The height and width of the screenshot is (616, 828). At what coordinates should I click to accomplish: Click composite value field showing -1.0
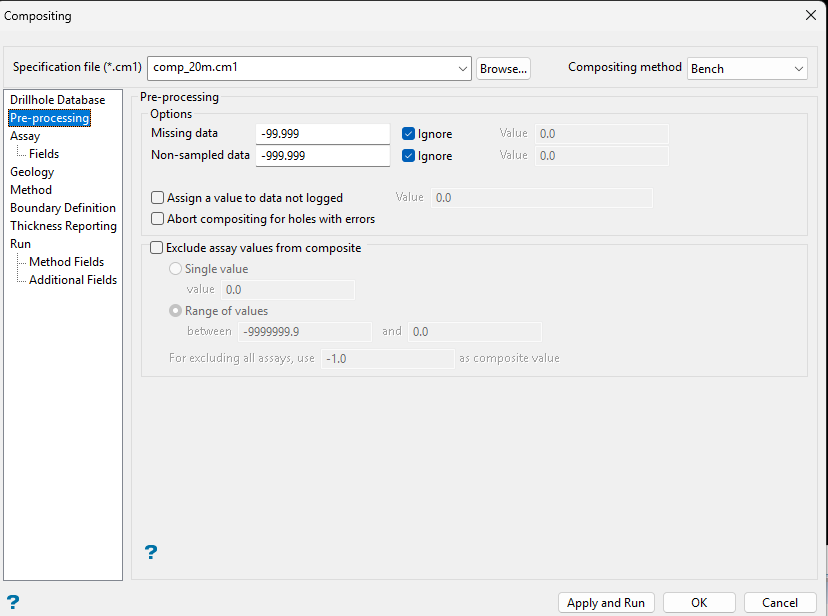click(388, 359)
